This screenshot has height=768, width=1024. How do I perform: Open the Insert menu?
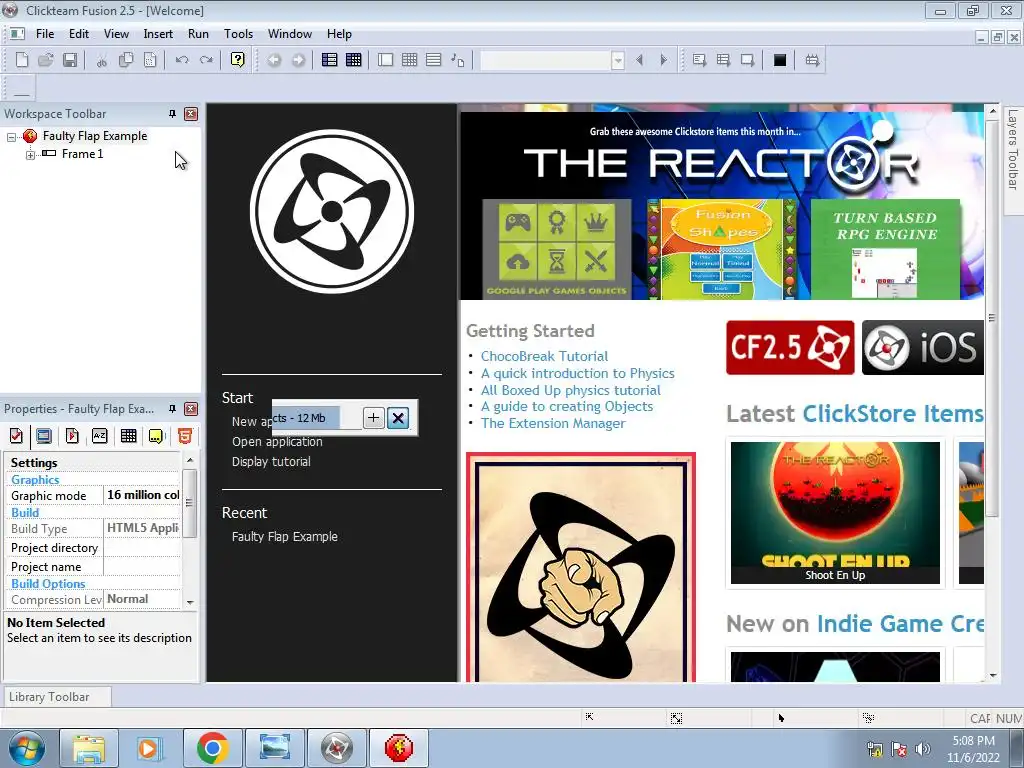158,34
